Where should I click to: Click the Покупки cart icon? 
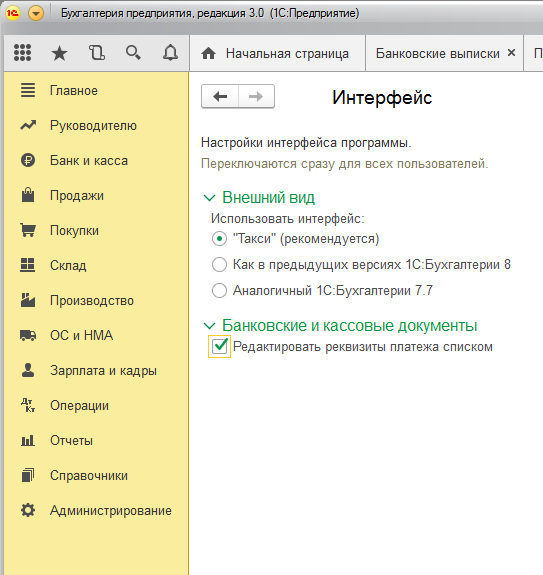point(28,230)
